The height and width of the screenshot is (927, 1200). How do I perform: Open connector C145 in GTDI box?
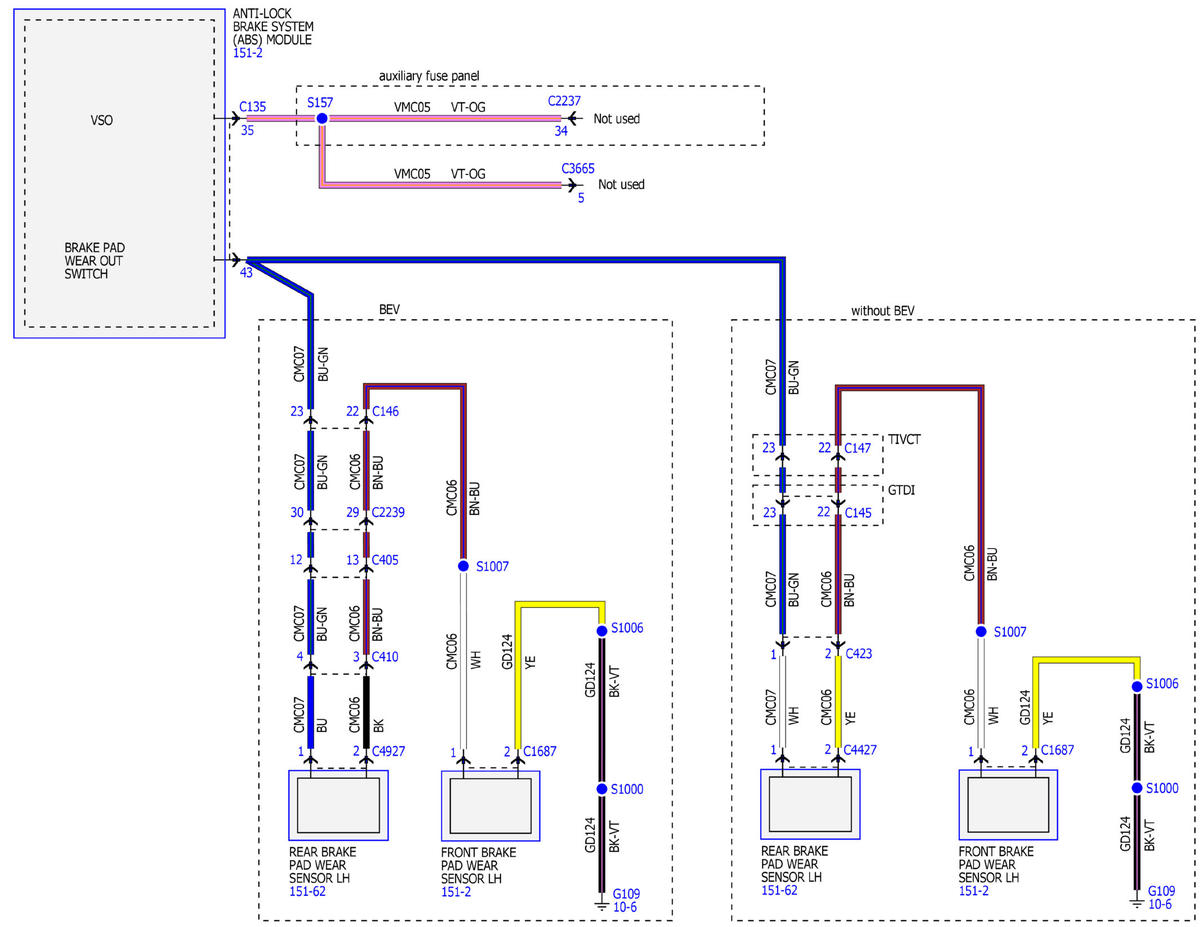[x=858, y=513]
